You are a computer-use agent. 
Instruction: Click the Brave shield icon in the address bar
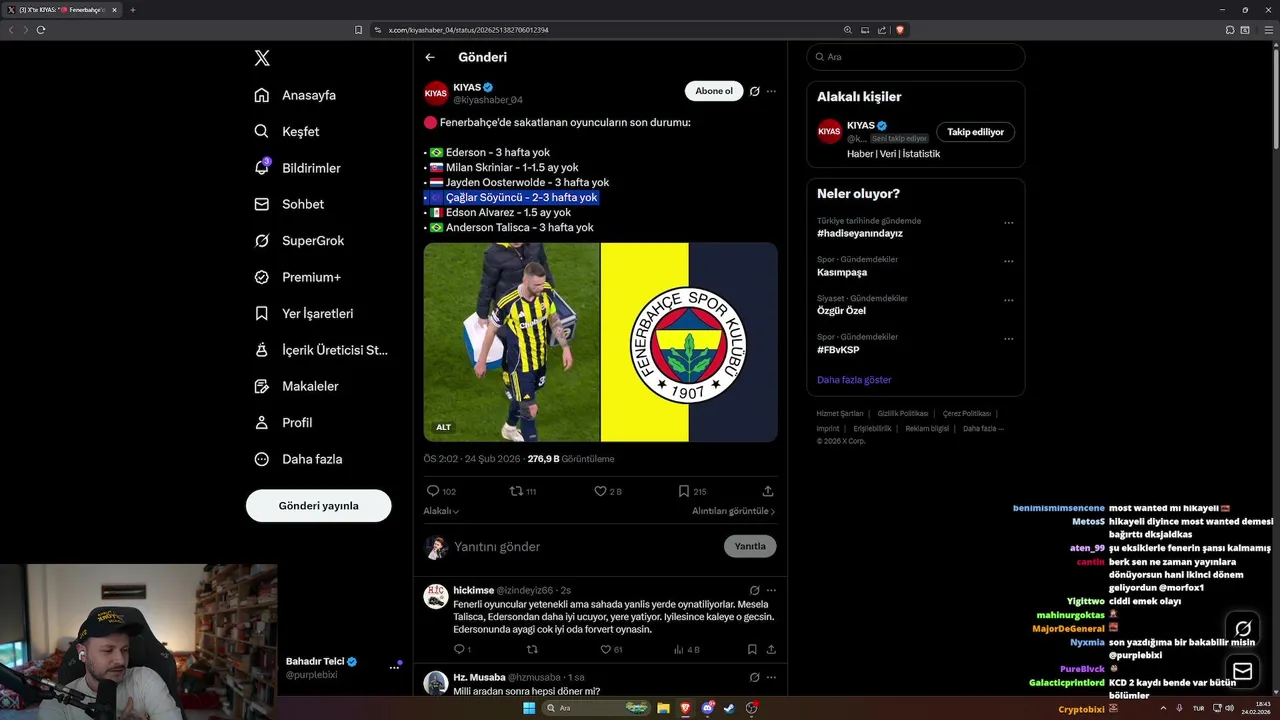tap(900, 30)
